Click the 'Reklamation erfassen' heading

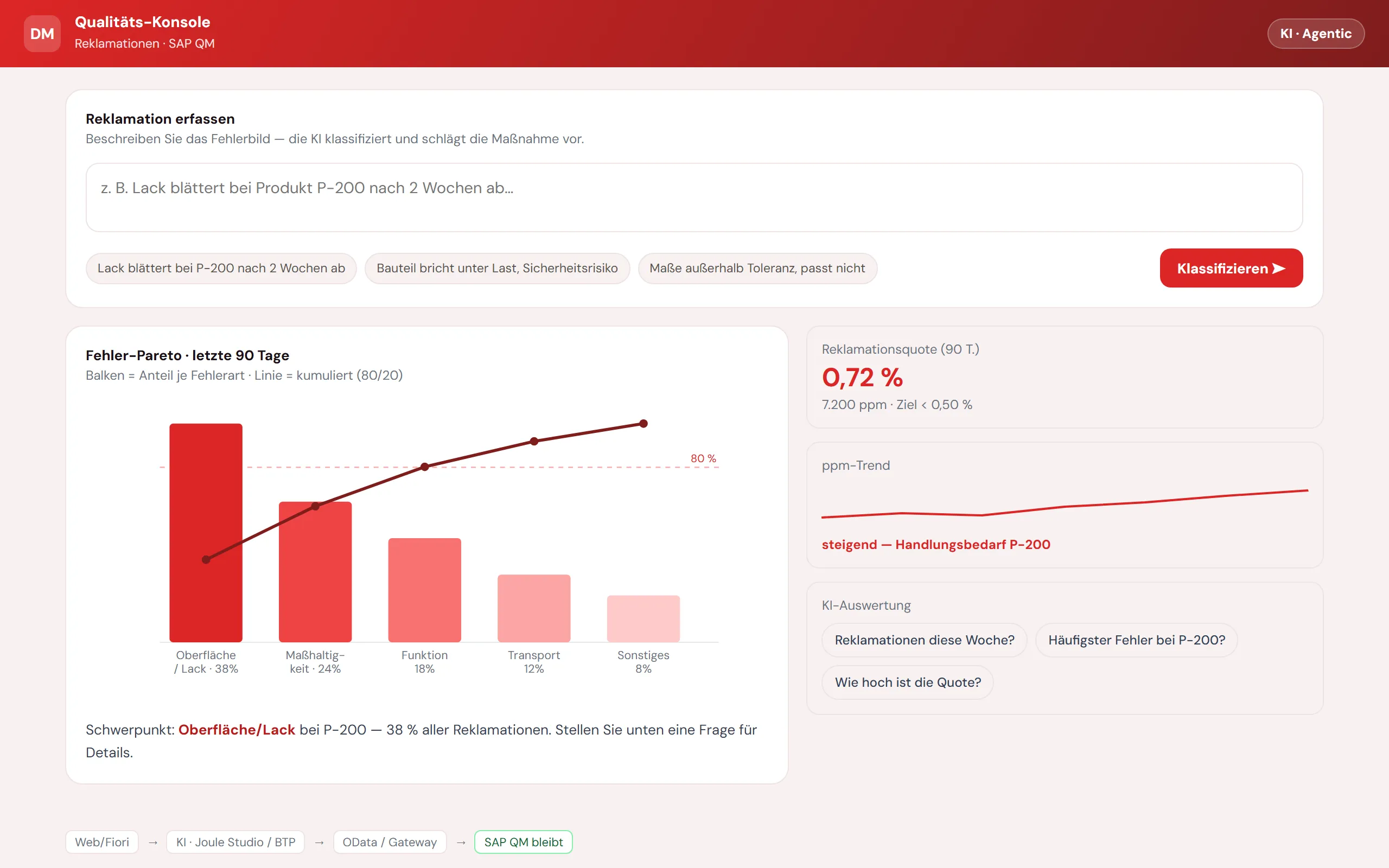[x=160, y=119]
